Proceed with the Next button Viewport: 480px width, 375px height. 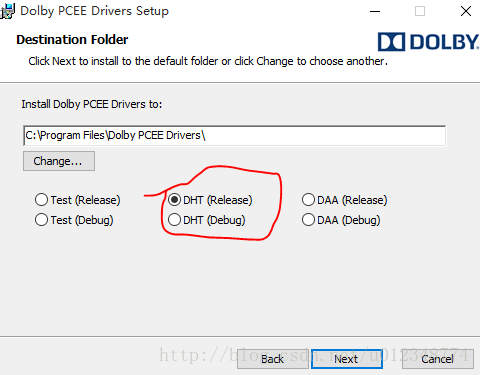347,359
